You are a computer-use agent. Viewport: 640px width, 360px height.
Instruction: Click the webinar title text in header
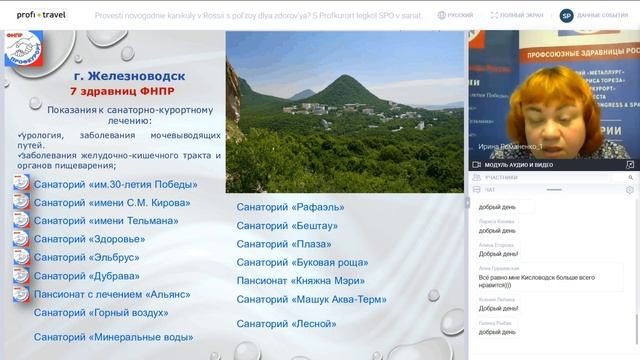(258, 16)
